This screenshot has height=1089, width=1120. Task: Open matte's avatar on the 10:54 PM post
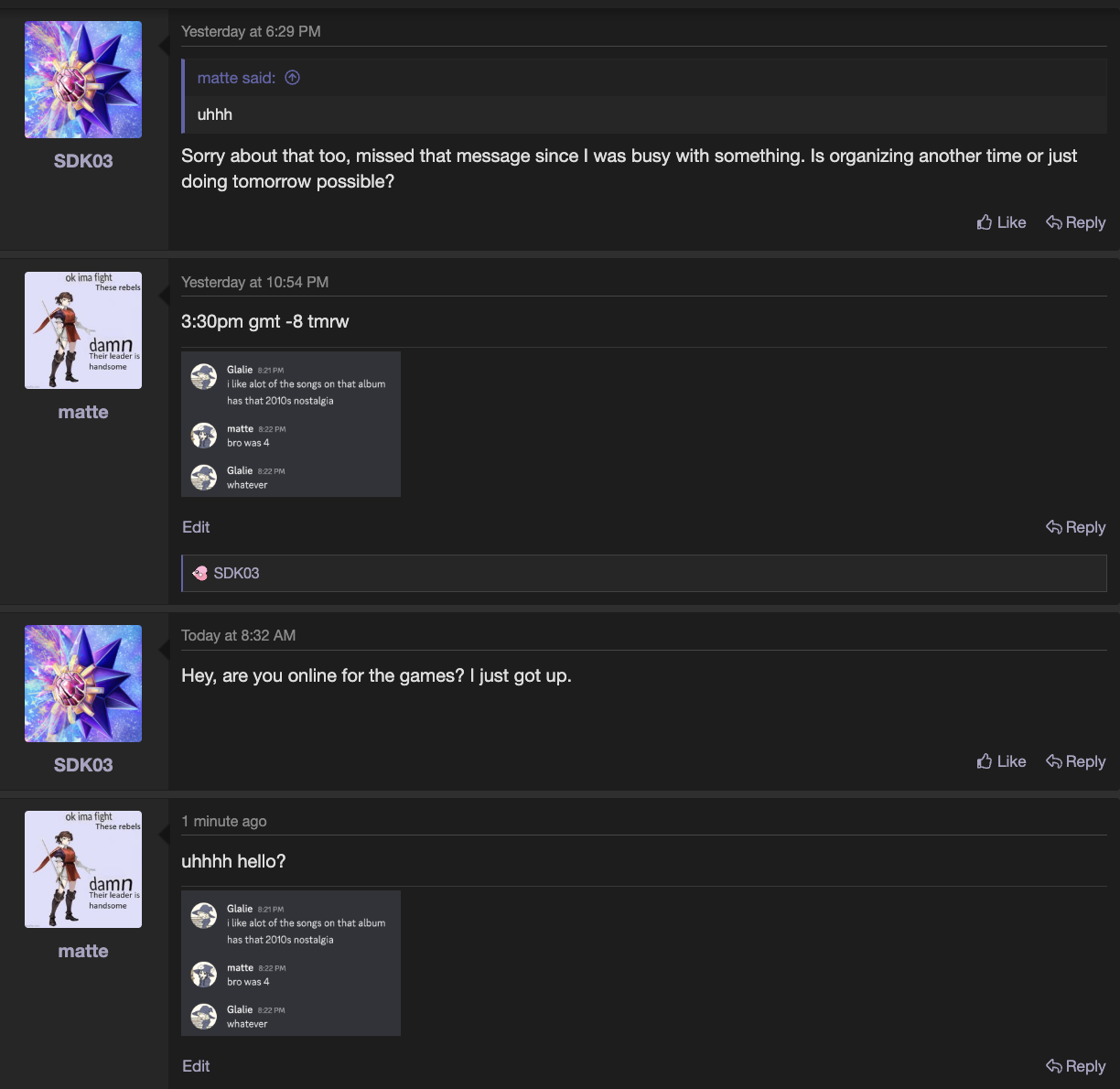83,330
